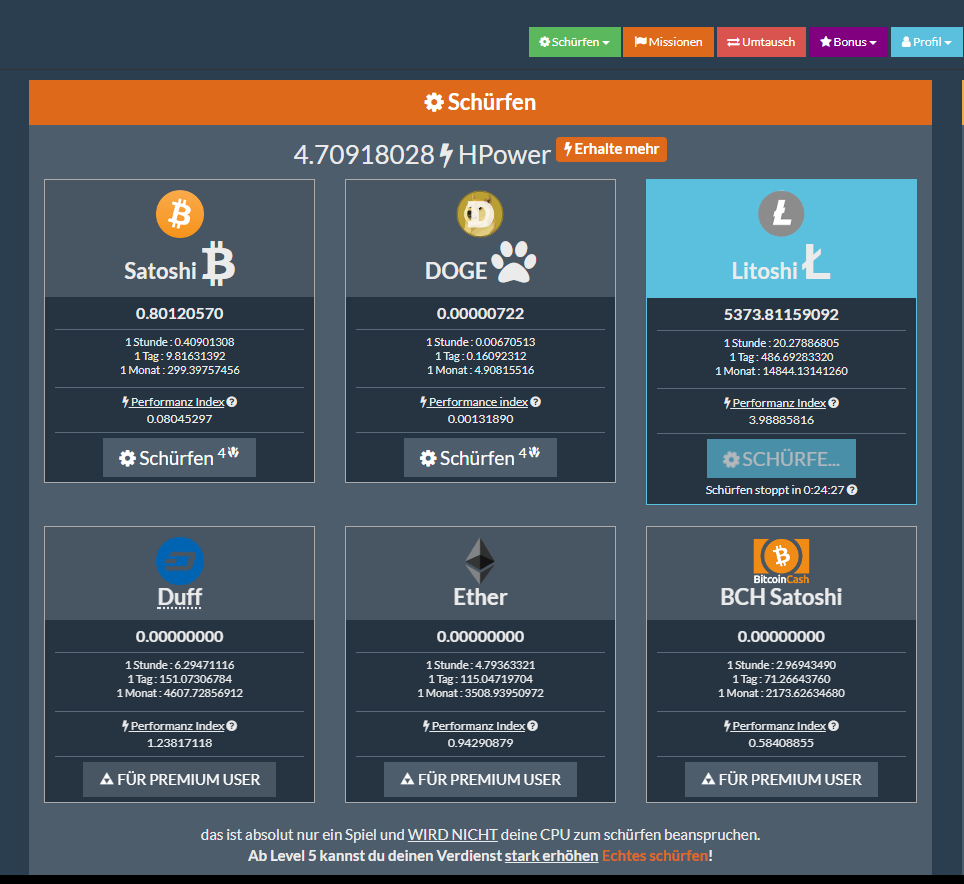Open Performanz Index link on Duff card

(x=177, y=726)
